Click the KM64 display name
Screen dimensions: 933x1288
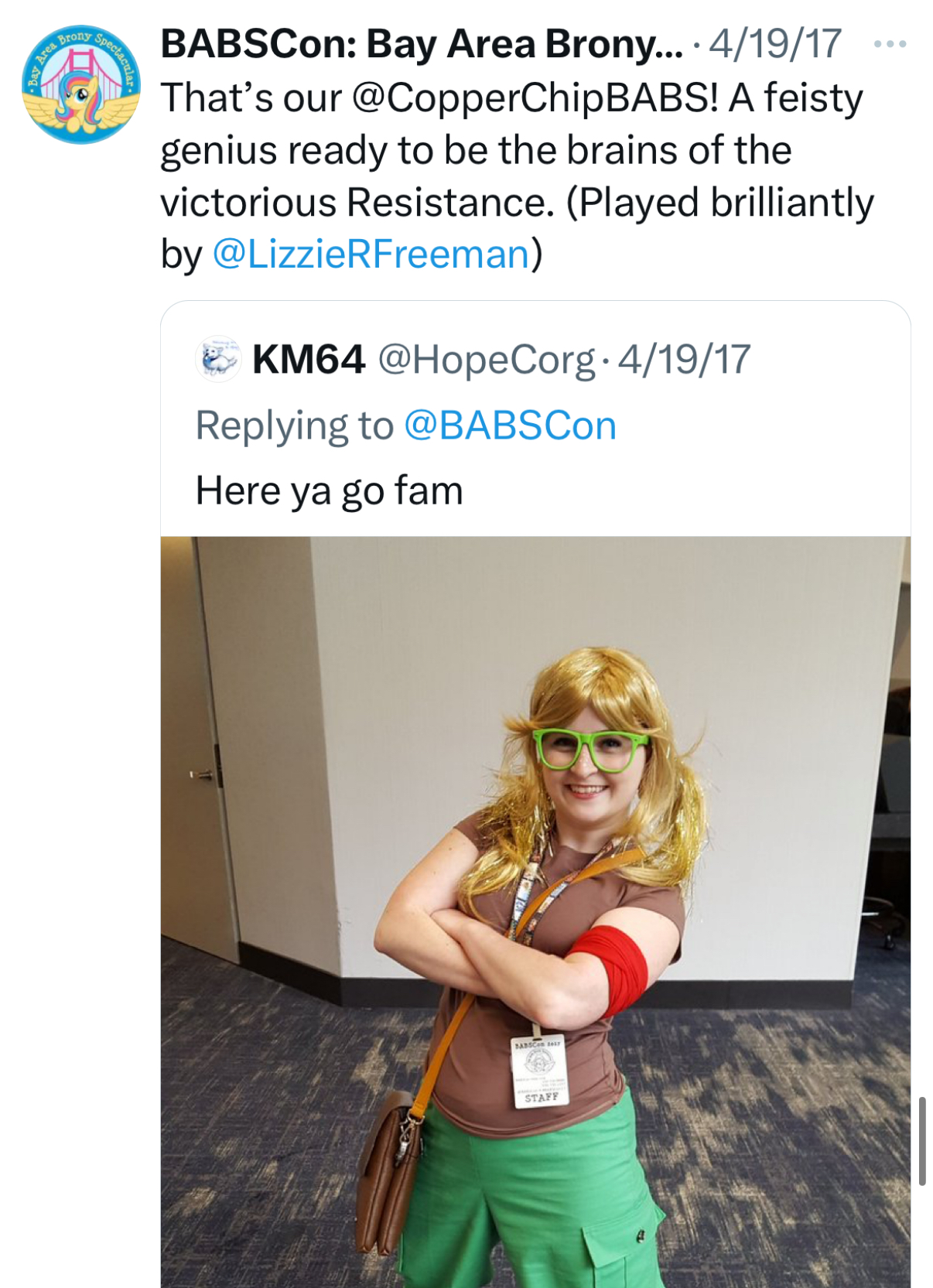308,359
